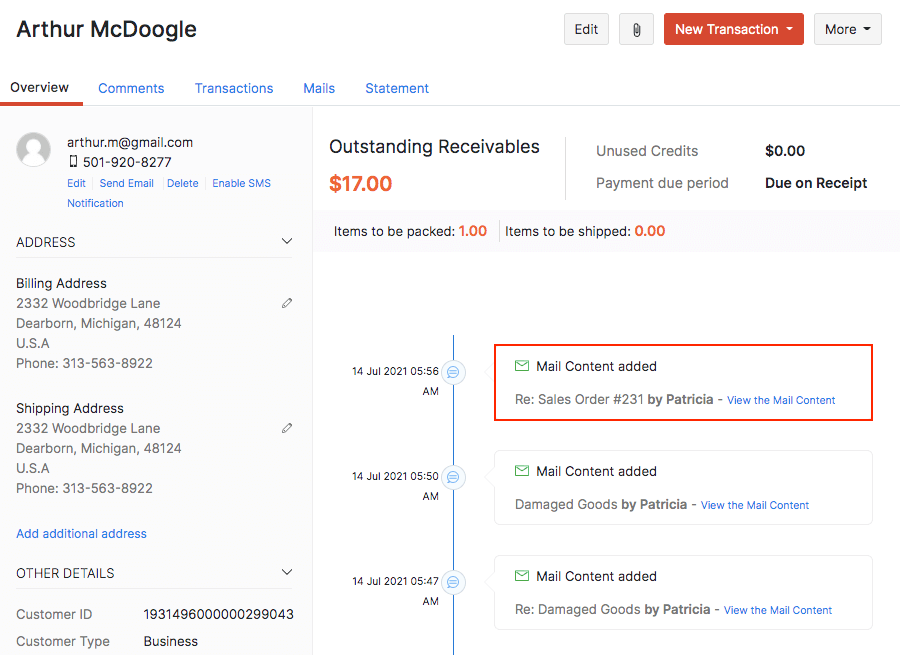Enable SMS Notification for Arthur McDoogle
Image resolution: width=900 pixels, height=655 pixels.
pyautogui.click(x=241, y=183)
